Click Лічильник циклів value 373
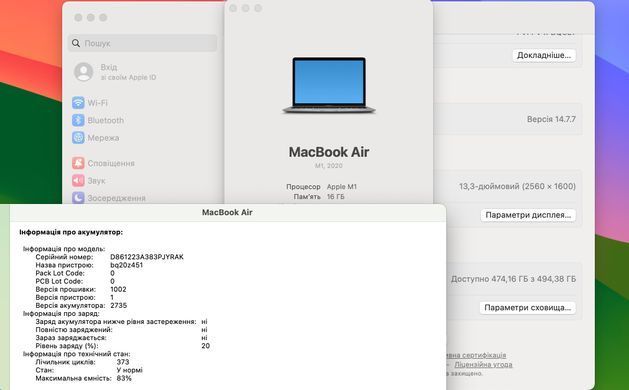 pyautogui.click(x=123, y=362)
